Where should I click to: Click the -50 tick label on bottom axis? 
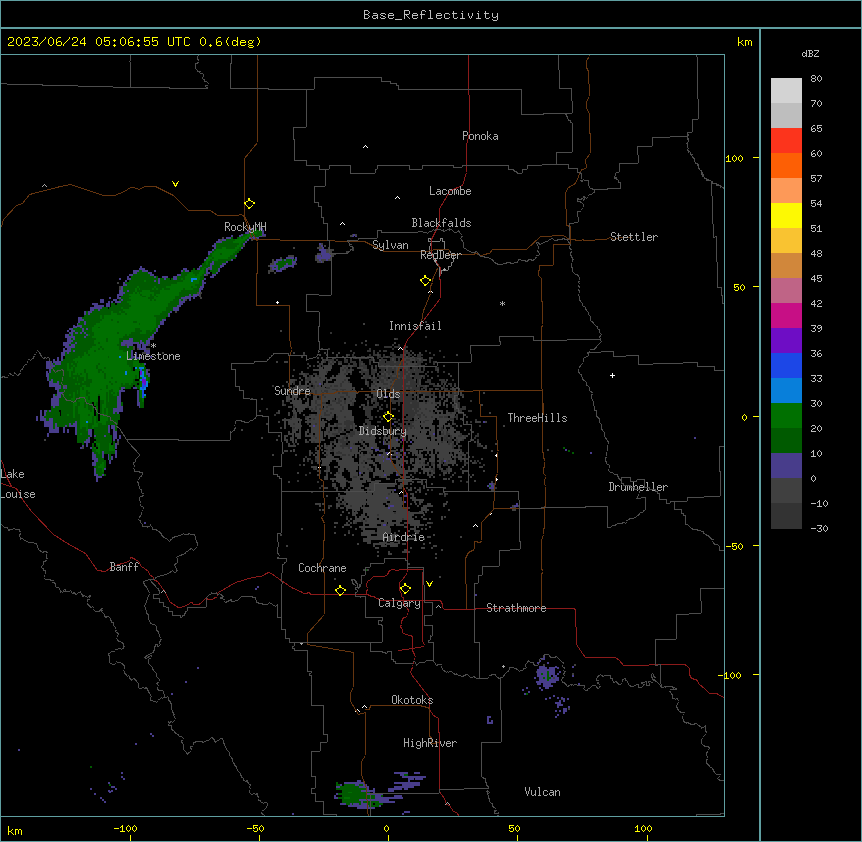coord(255,828)
